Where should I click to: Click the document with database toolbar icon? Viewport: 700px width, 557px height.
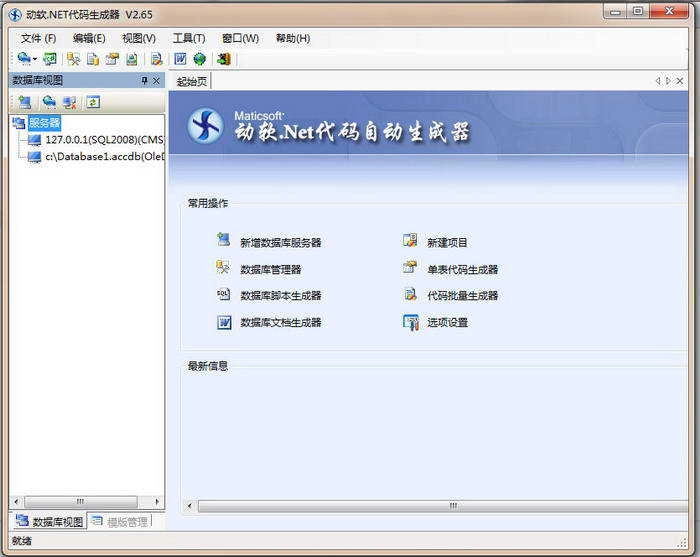92,59
